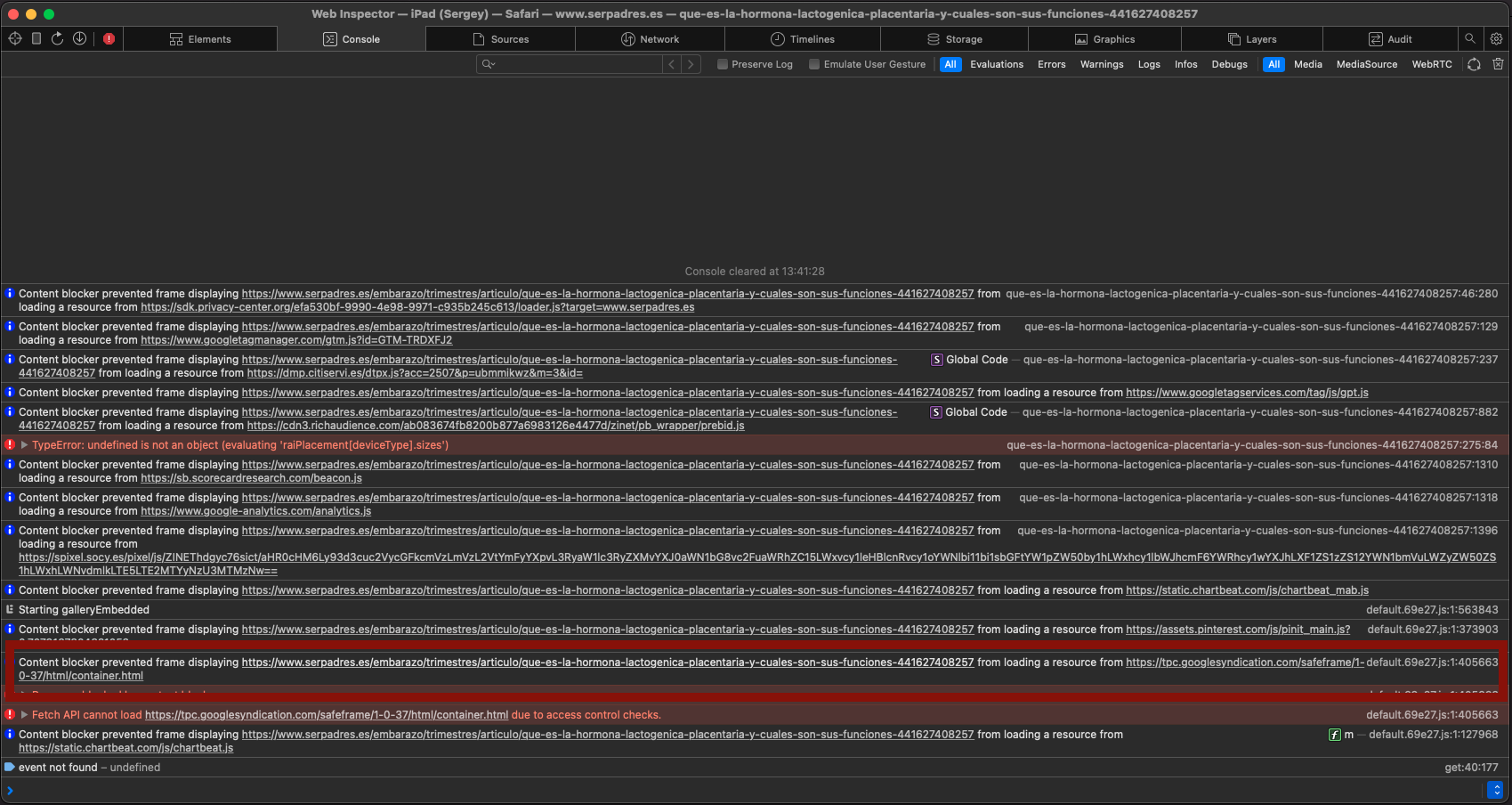
Task: Click the filter search field
Action: (570, 64)
